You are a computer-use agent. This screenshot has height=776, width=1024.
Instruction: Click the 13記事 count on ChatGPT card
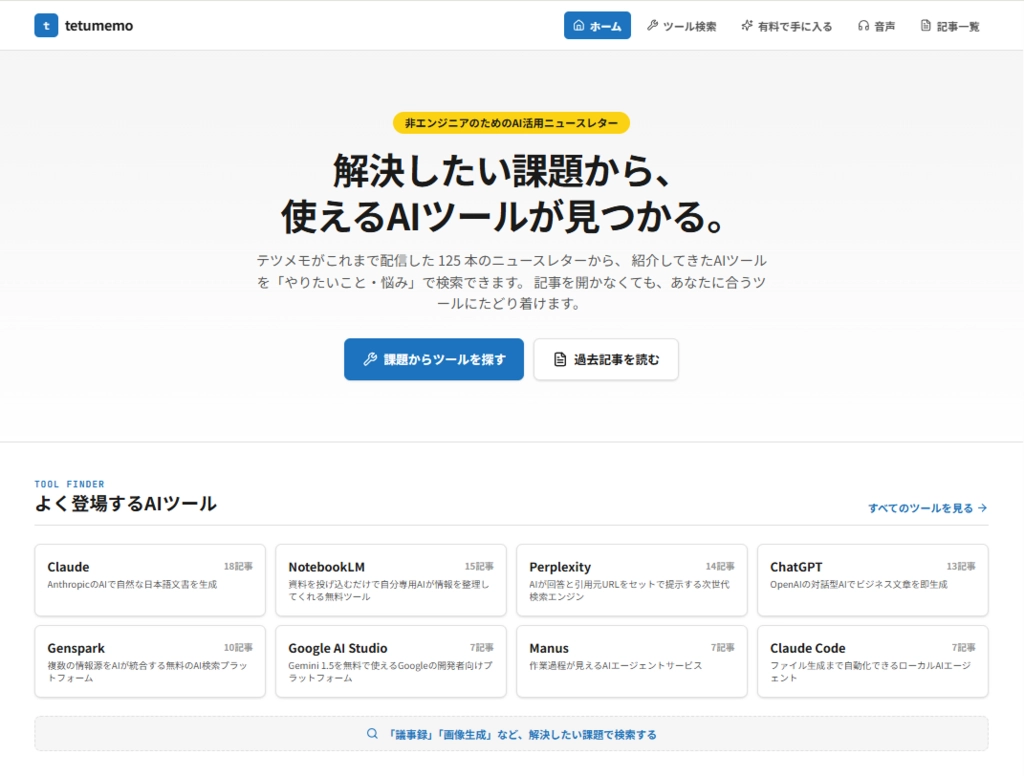point(961,566)
